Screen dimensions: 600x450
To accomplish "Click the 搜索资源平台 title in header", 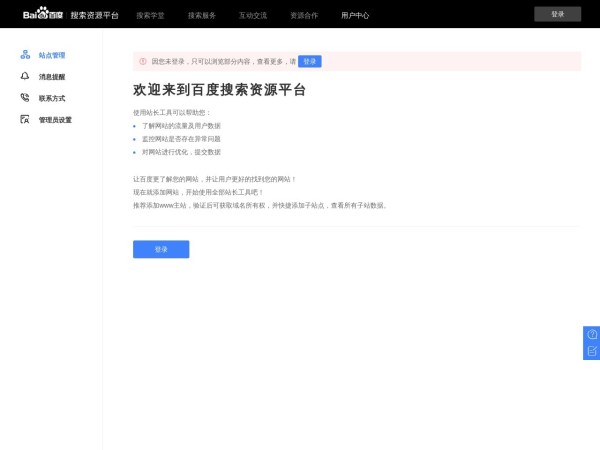I will point(94,16).
